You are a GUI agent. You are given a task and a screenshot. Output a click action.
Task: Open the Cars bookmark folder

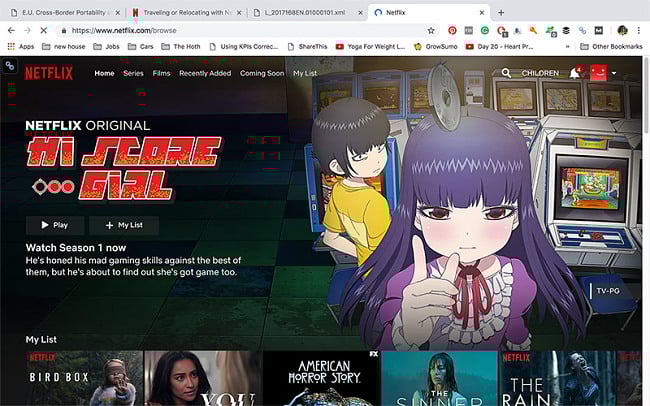[141, 46]
